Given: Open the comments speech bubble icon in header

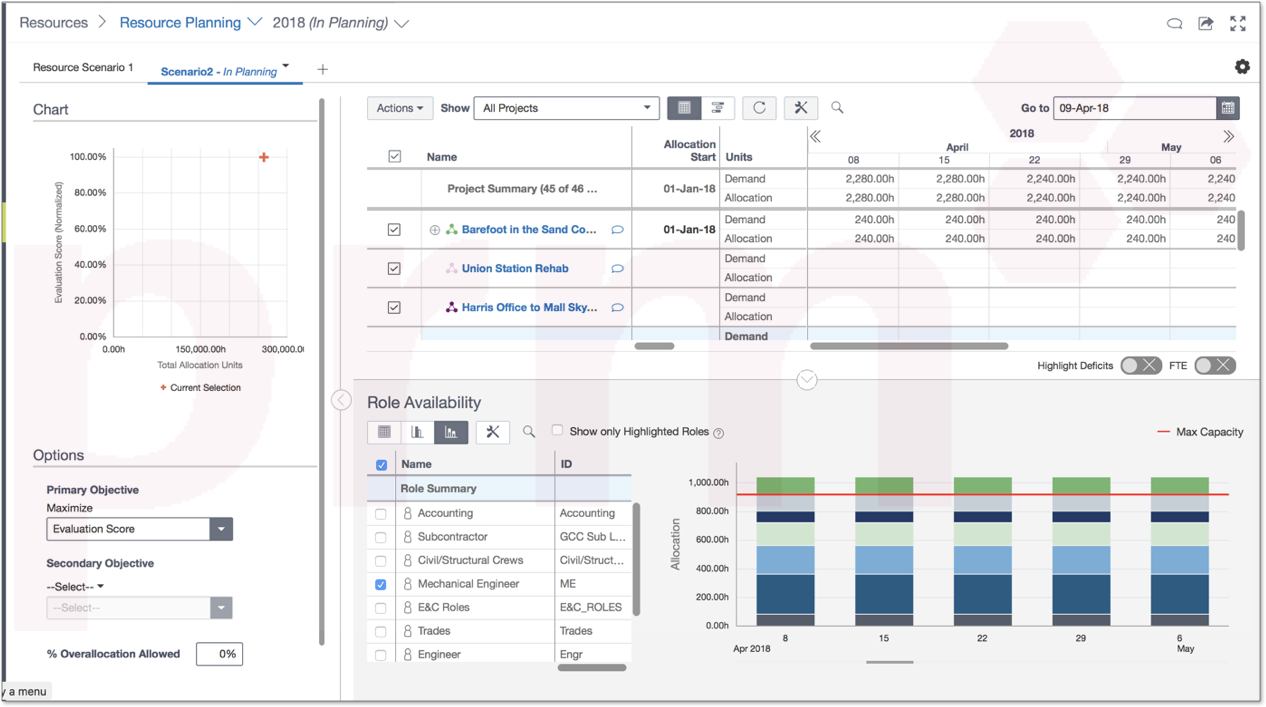Looking at the screenshot, I should [1175, 23].
